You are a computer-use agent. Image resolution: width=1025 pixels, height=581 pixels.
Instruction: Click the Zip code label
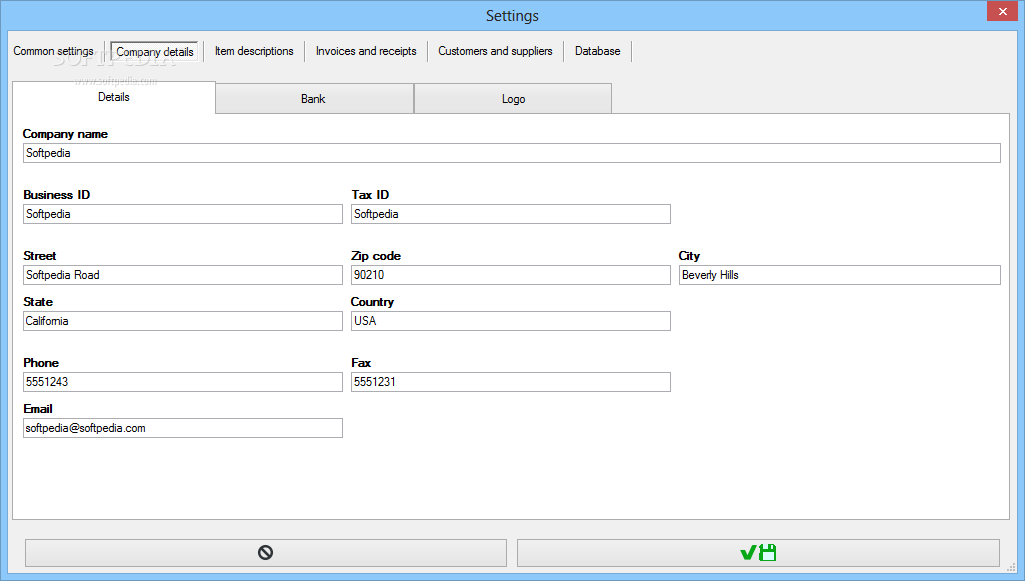click(376, 256)
